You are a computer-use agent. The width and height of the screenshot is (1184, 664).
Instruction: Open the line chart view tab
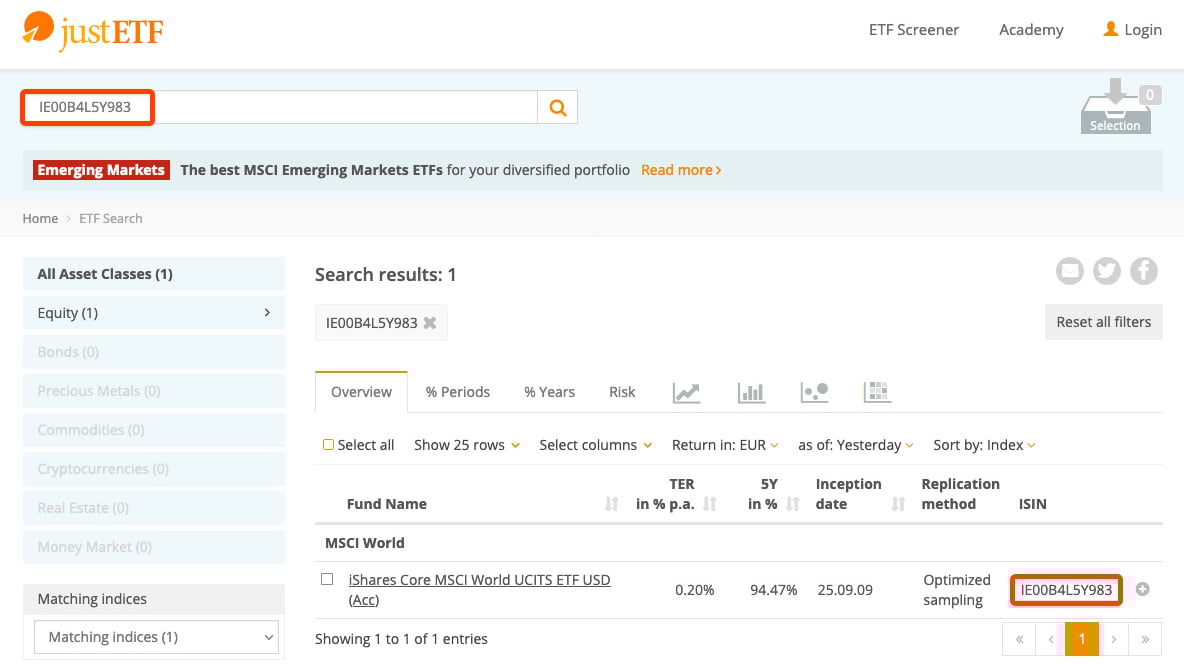686,392
